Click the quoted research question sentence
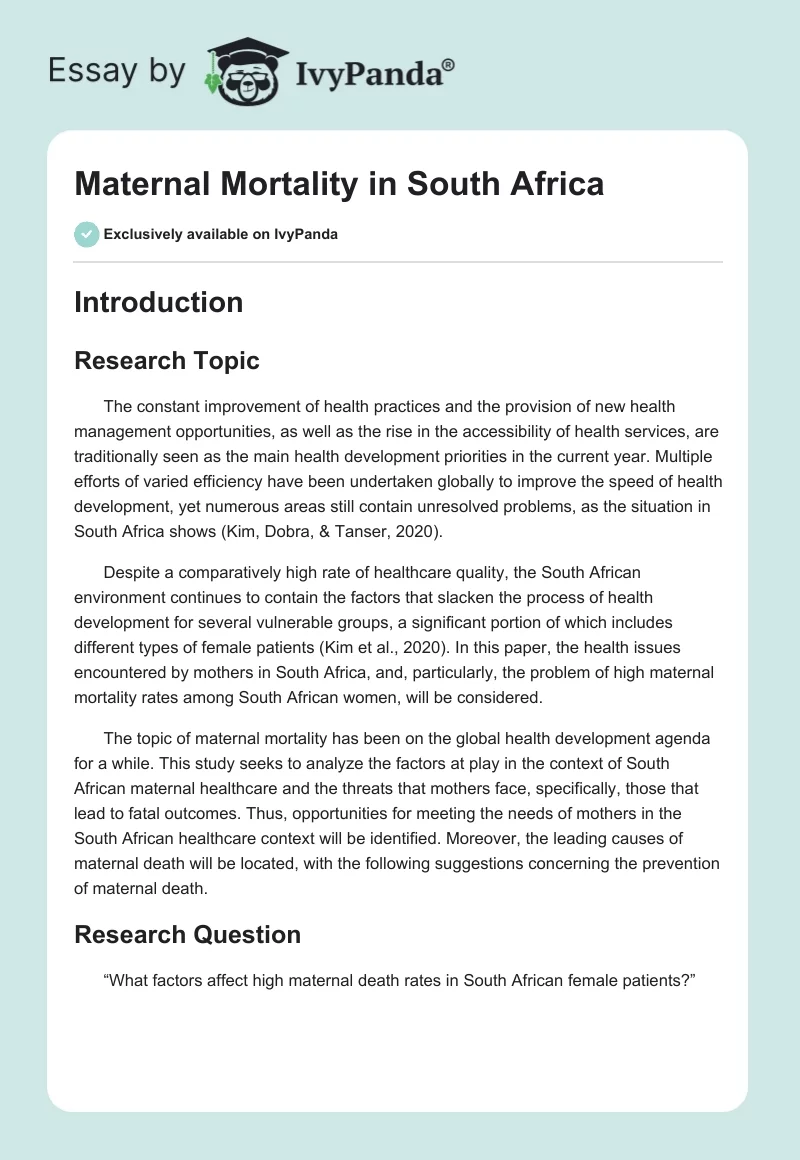Screen dimensions: 800x1160 (399, 982)
